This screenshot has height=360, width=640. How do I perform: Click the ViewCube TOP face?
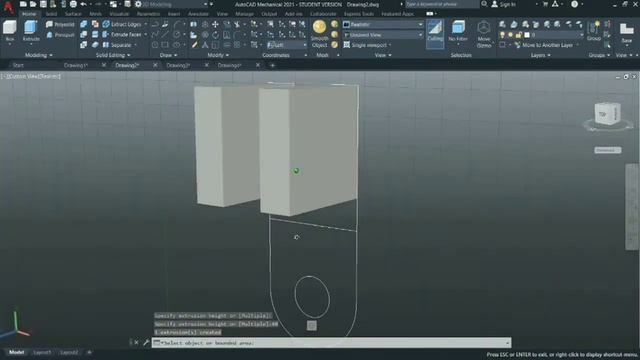pyautogui.click(x=602, y=114)
